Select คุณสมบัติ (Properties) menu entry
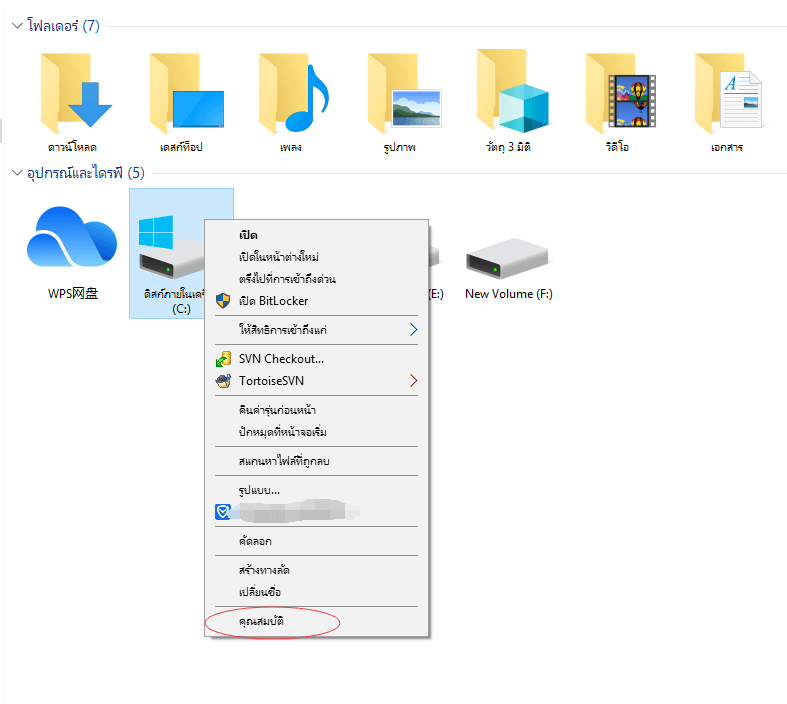787x704 pixels. pyautogui.click(x=262, y=621)
